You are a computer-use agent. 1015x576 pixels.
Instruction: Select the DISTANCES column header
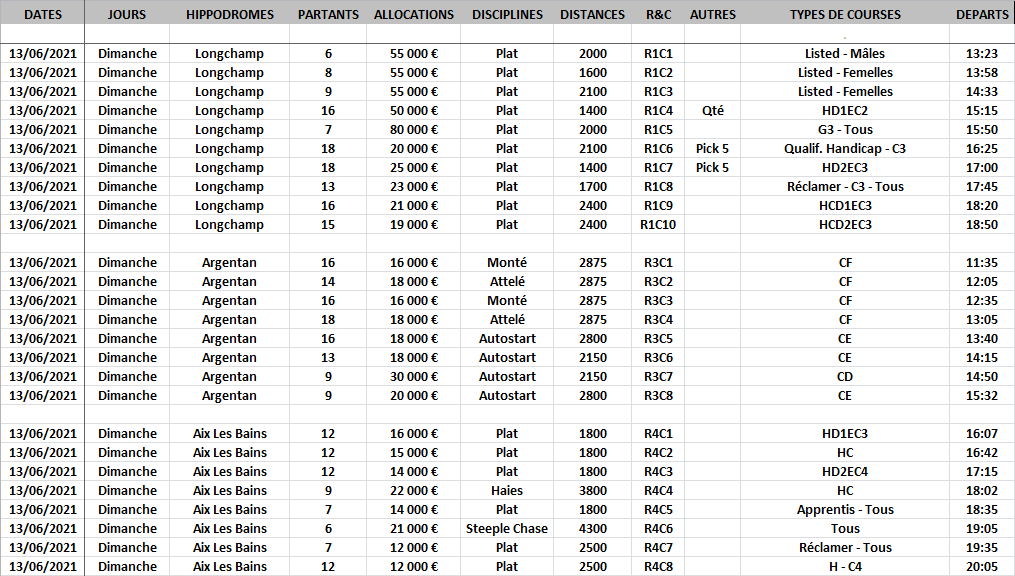click(592, 14)
